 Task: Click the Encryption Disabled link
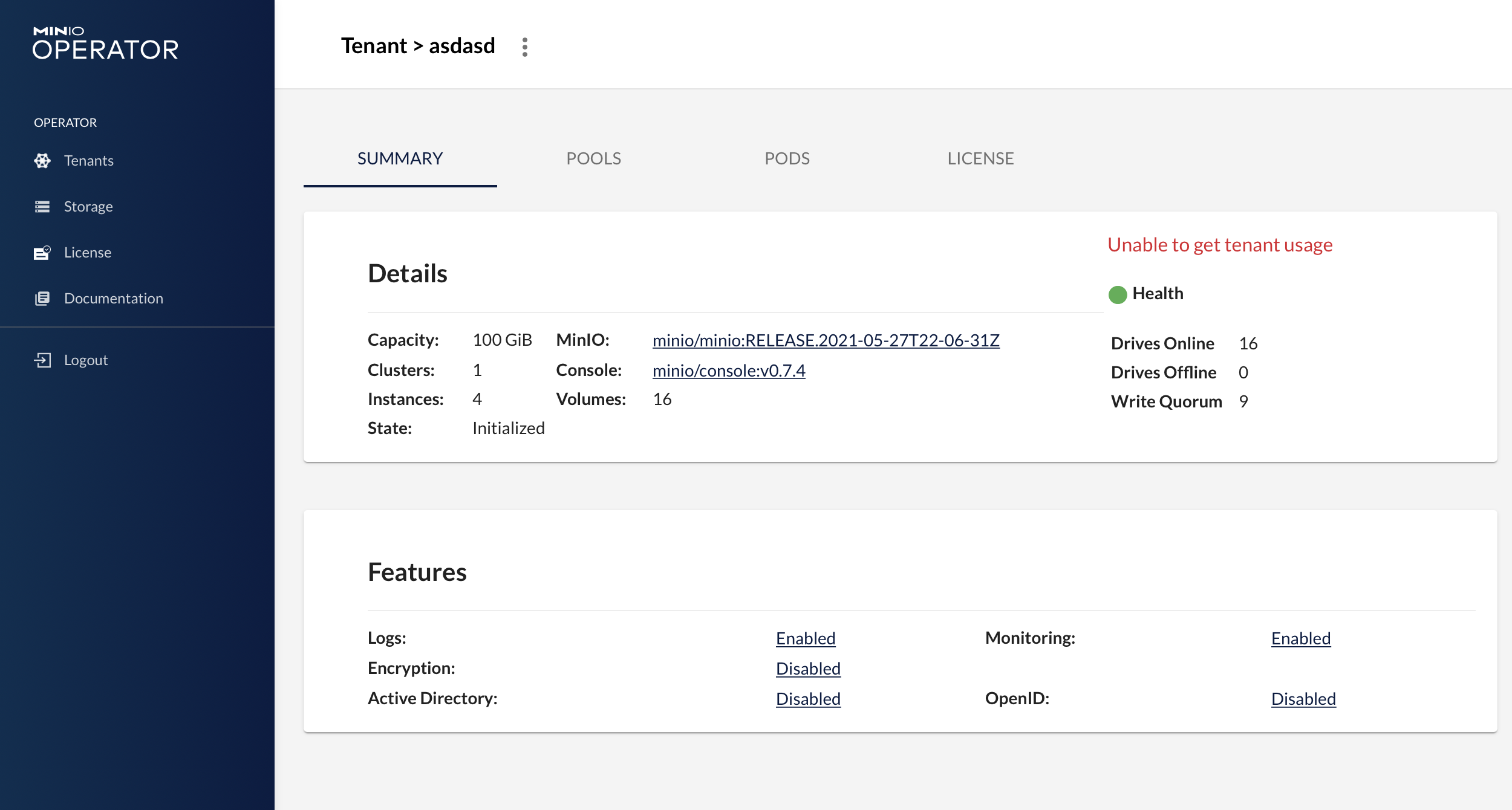click(808, 669)
